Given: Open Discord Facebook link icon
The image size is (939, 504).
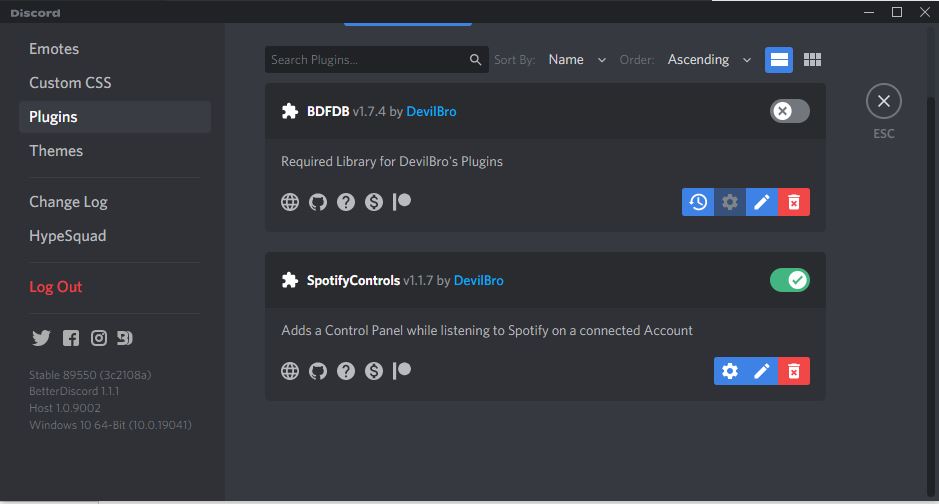Looking at the screenshot, I should point(71,338).
